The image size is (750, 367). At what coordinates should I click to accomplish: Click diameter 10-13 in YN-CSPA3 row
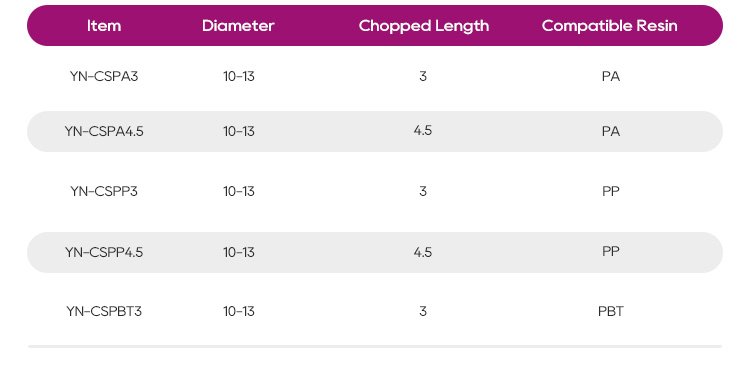239,76
